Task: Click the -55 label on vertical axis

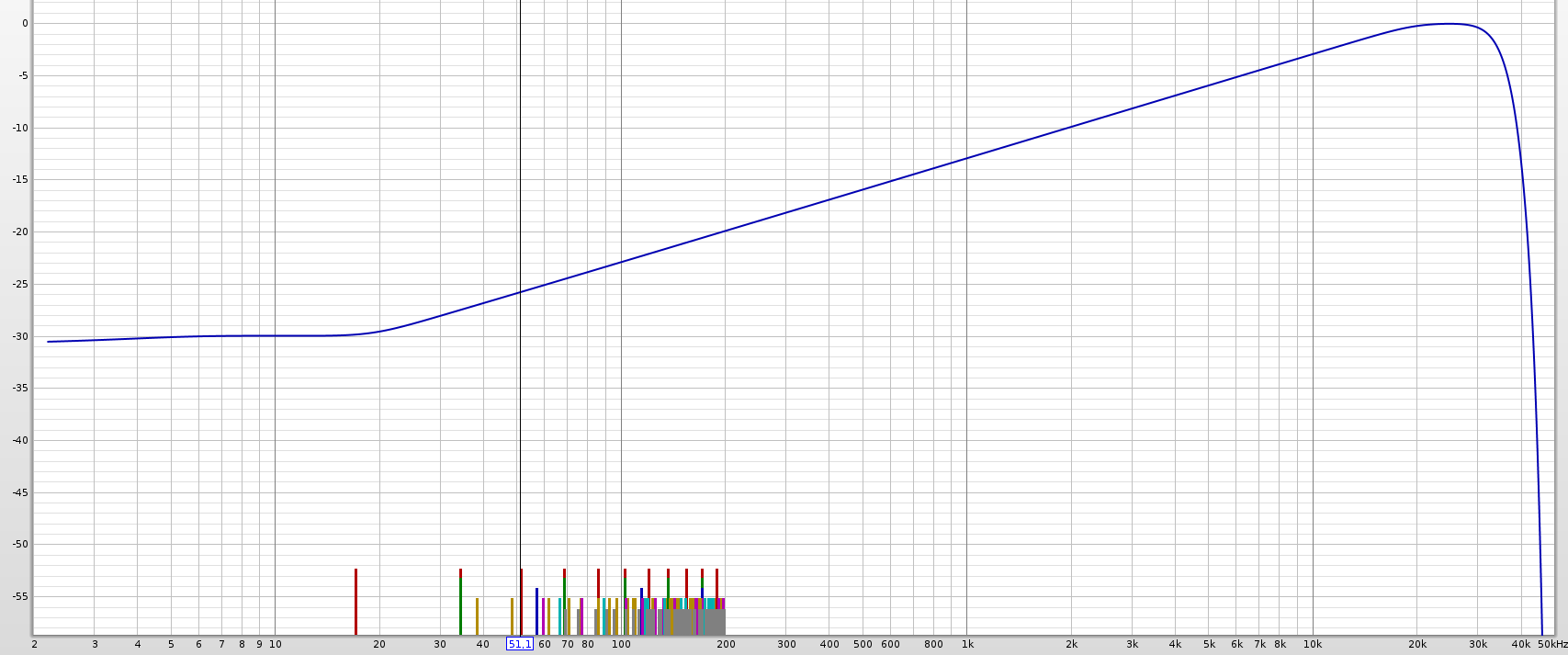Action: click(x=20, y=596)
